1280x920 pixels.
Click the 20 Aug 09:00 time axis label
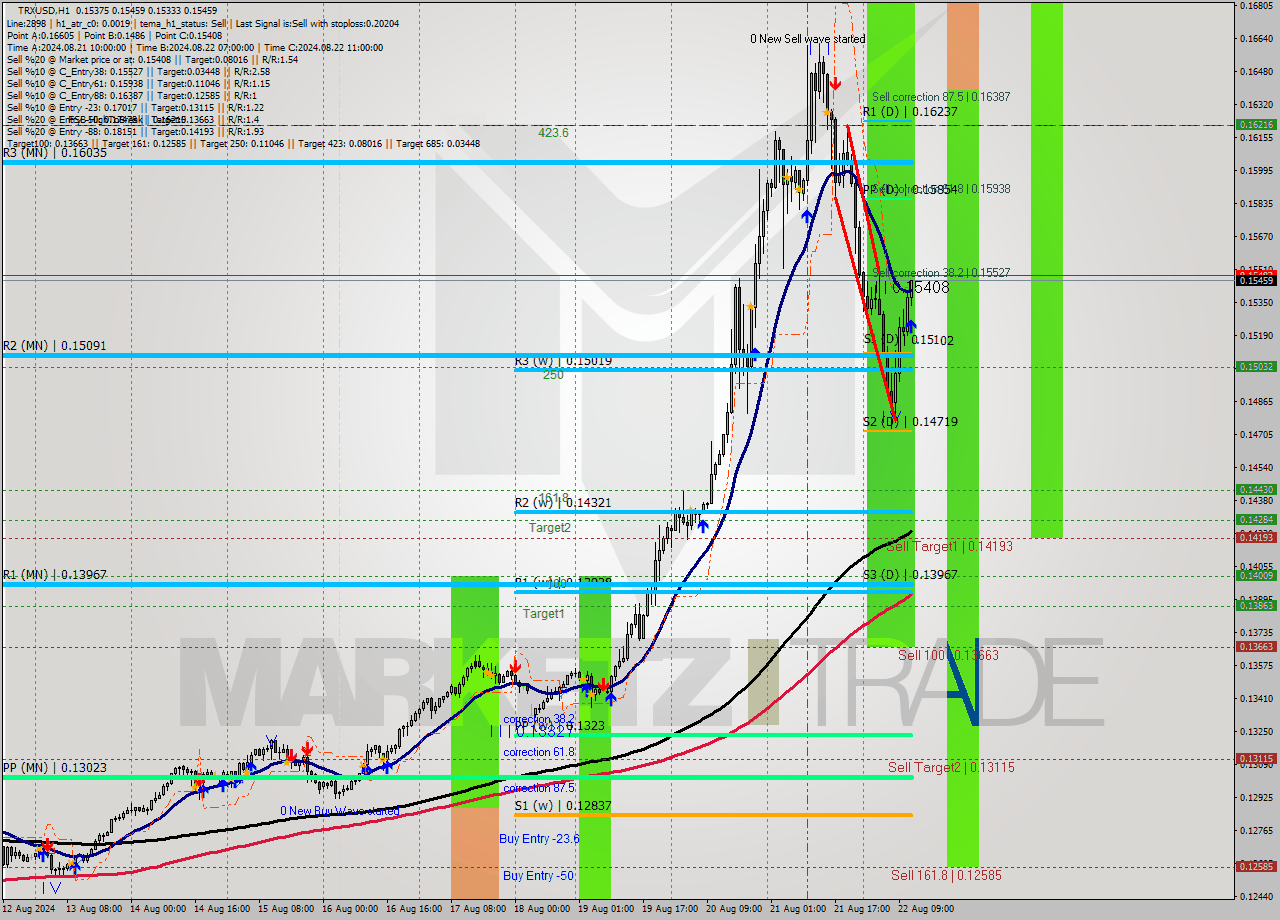coord(733,909)
